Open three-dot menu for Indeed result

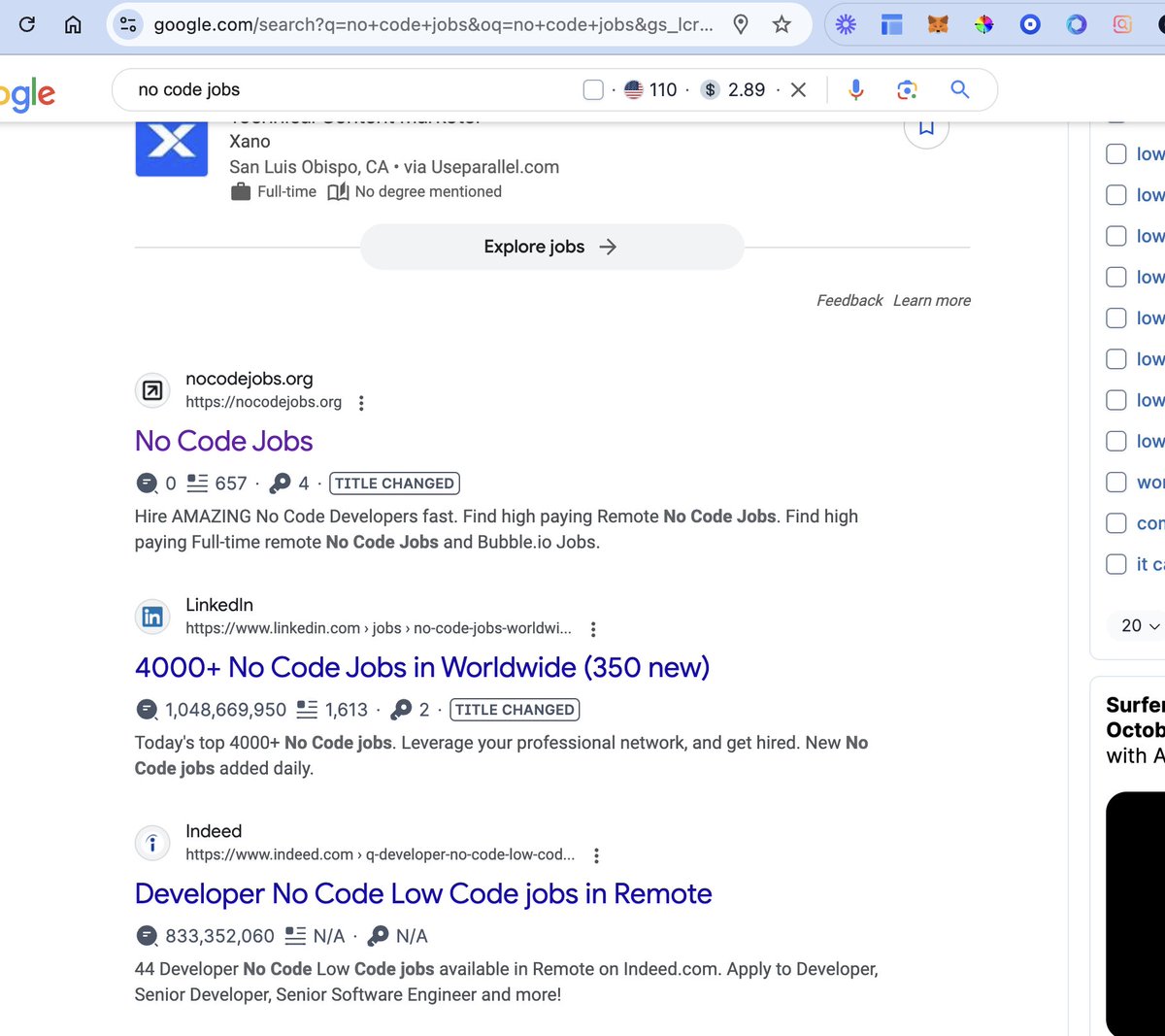point(596,855)
